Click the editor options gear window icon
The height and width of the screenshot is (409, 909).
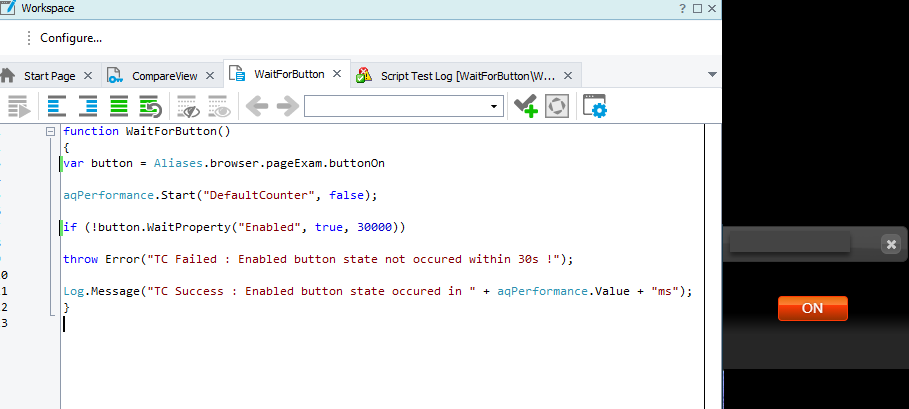pos(595,106)
